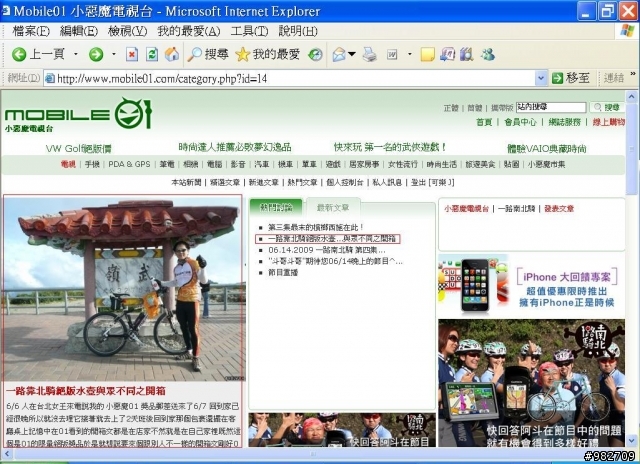640x464 pixels.
Task: Click the Messenger people icon
Action: tap(487, 54)
